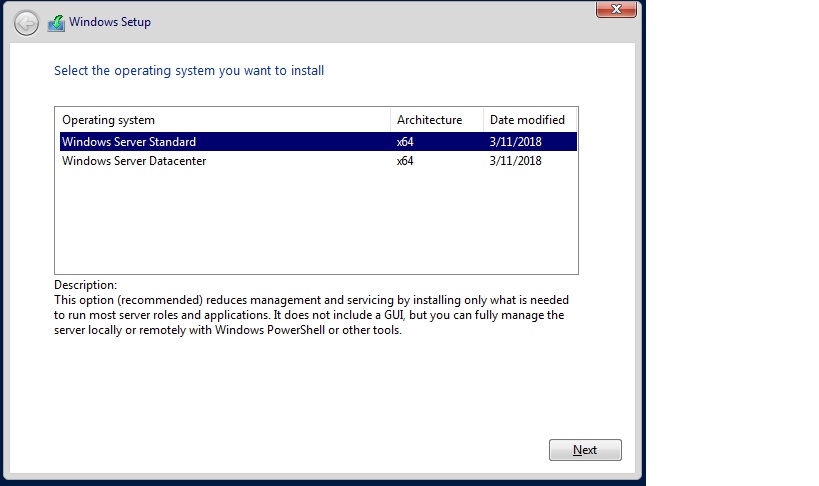Click 3/11/2018 in the Datacenter row
This screenshot has height=486, width=819.
516,161
